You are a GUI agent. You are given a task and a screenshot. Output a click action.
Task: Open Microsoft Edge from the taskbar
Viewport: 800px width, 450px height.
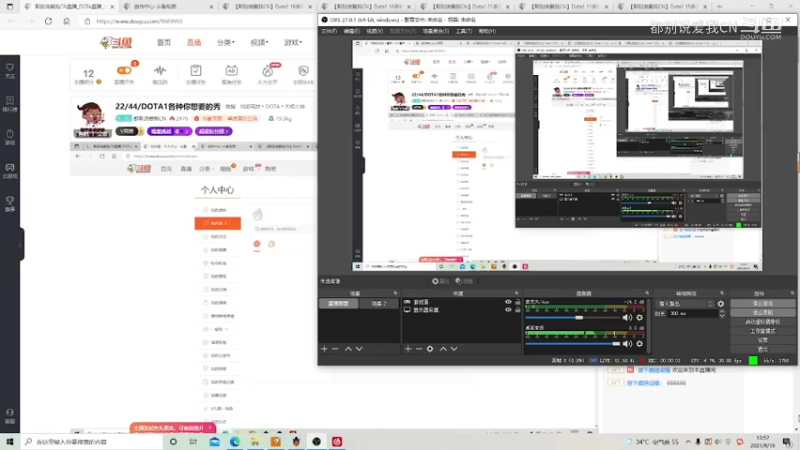point(235,442)
